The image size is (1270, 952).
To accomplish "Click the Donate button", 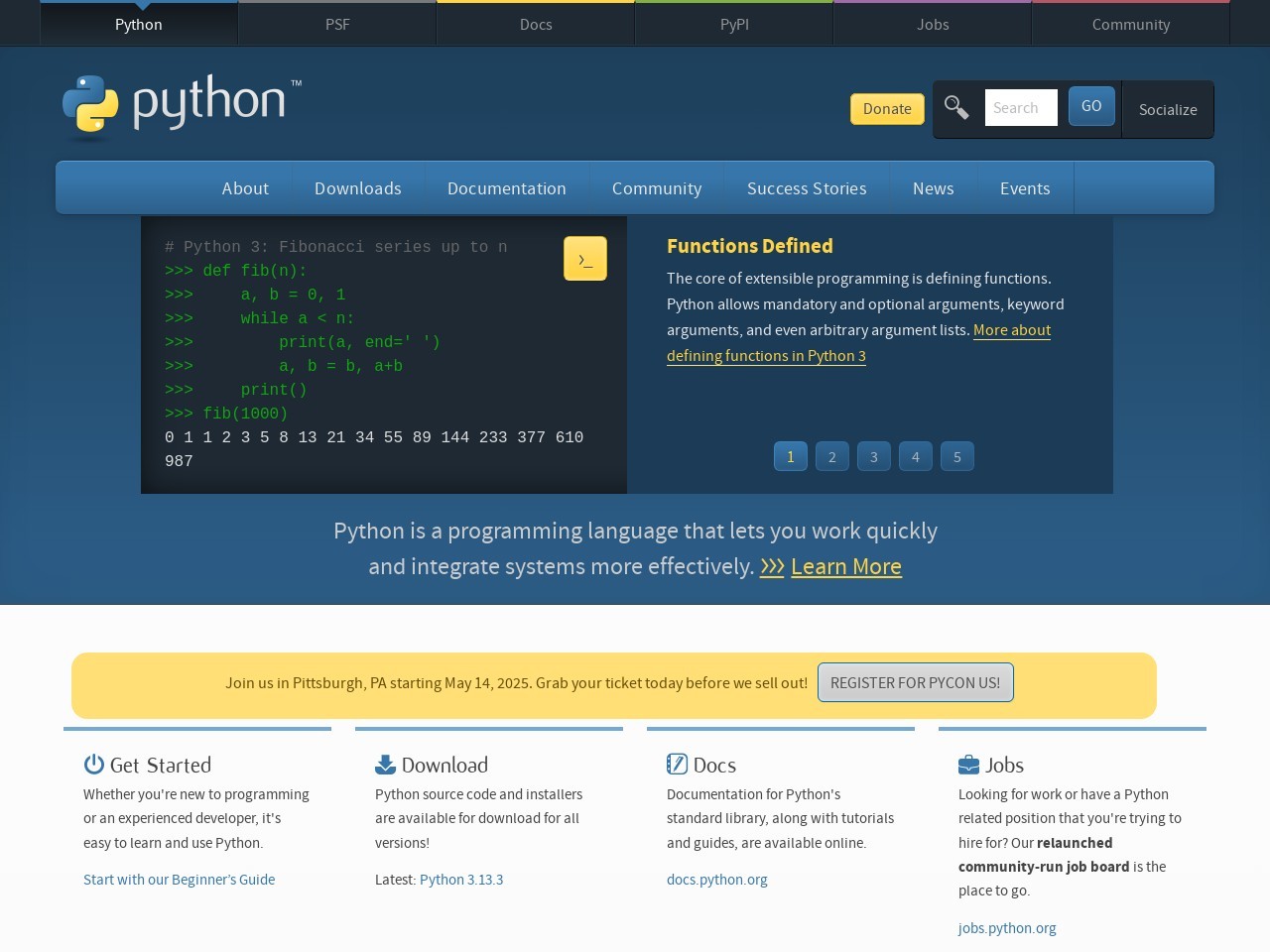I will [887, 109].
